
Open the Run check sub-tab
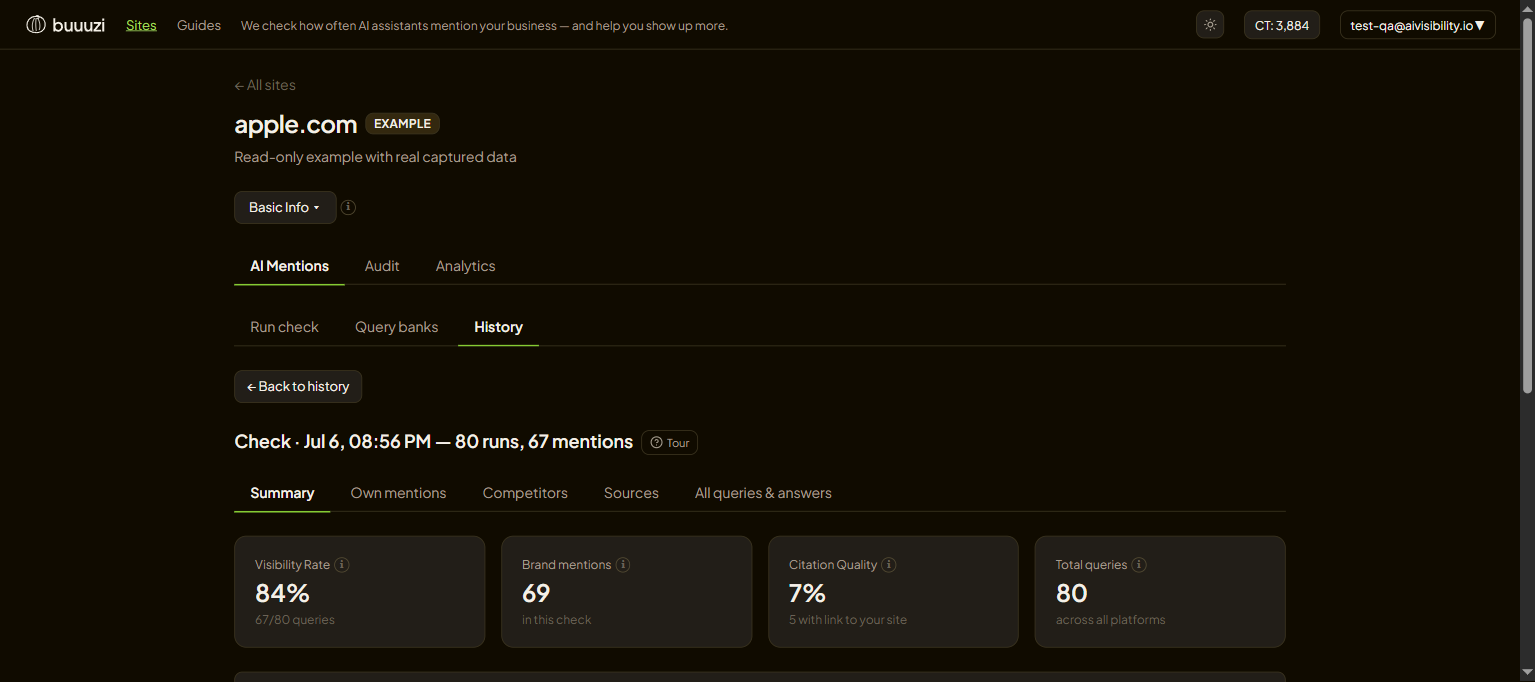(x=285, y=327)
